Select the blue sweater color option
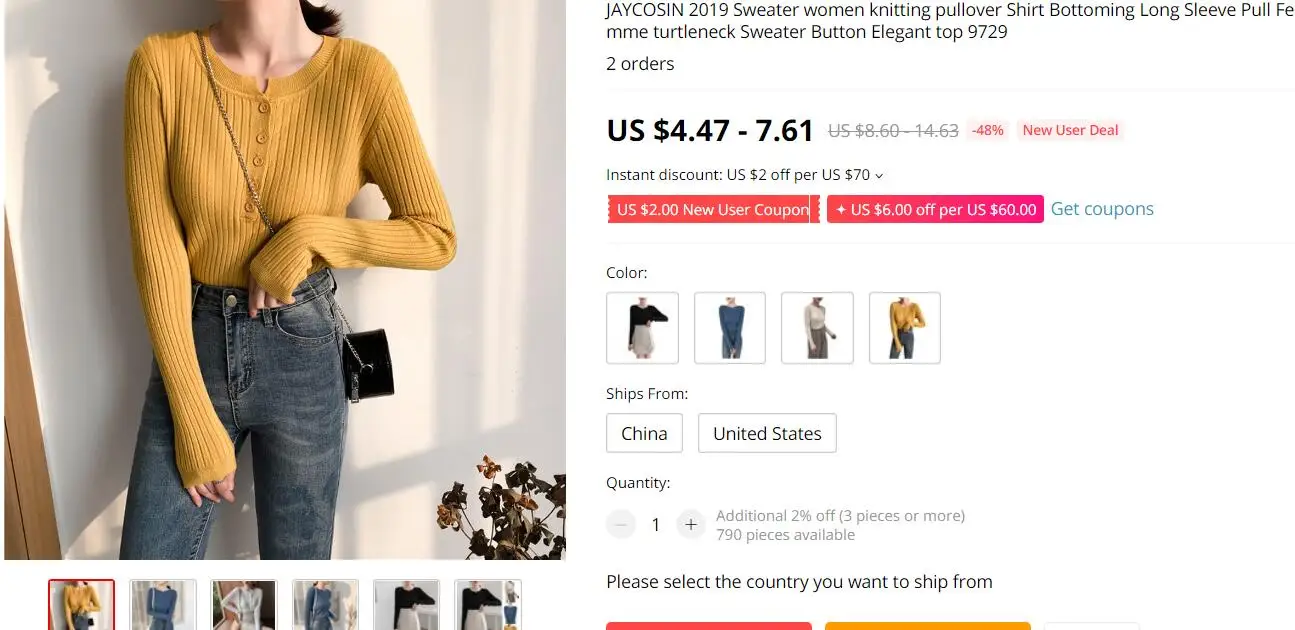Screen dimensions: 1295x630 (730, 328)
